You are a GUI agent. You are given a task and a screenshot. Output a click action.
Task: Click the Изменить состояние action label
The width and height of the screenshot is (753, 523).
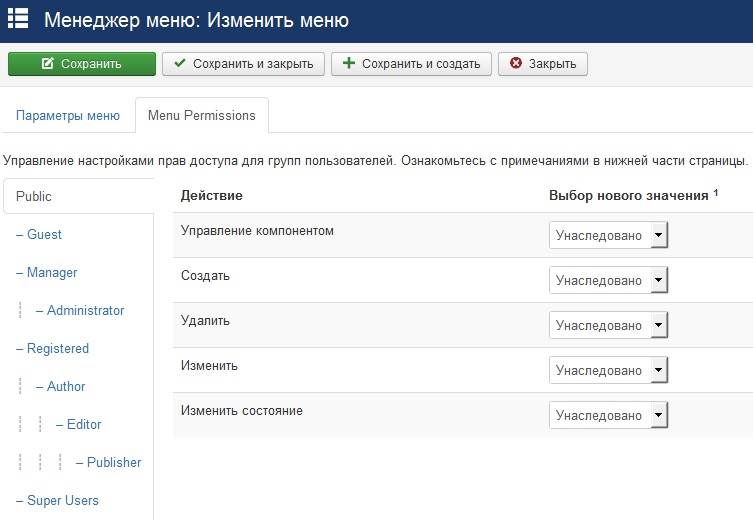(x=242, y=411)
